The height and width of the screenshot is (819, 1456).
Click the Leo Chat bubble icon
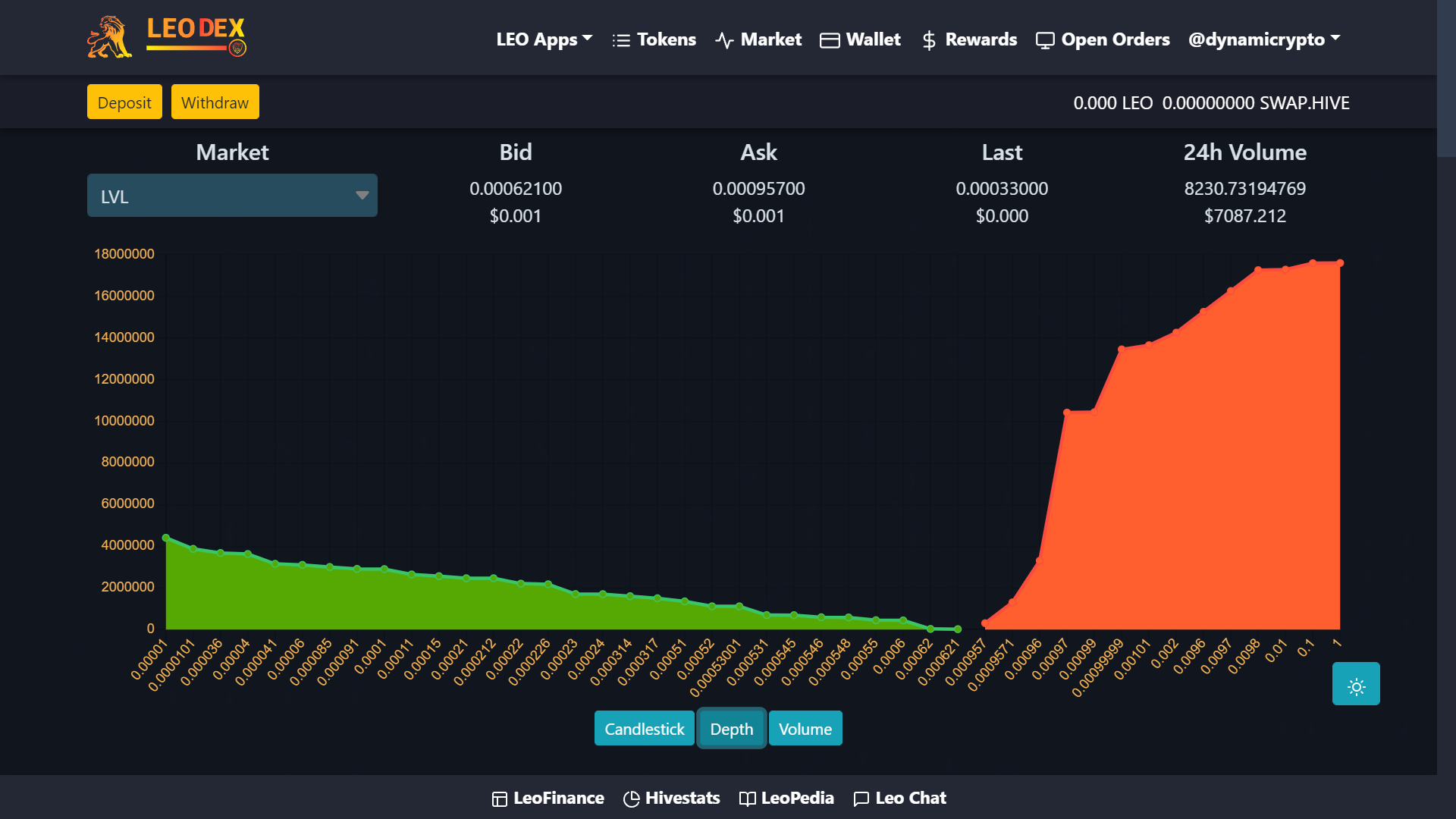tap(861, 799)
